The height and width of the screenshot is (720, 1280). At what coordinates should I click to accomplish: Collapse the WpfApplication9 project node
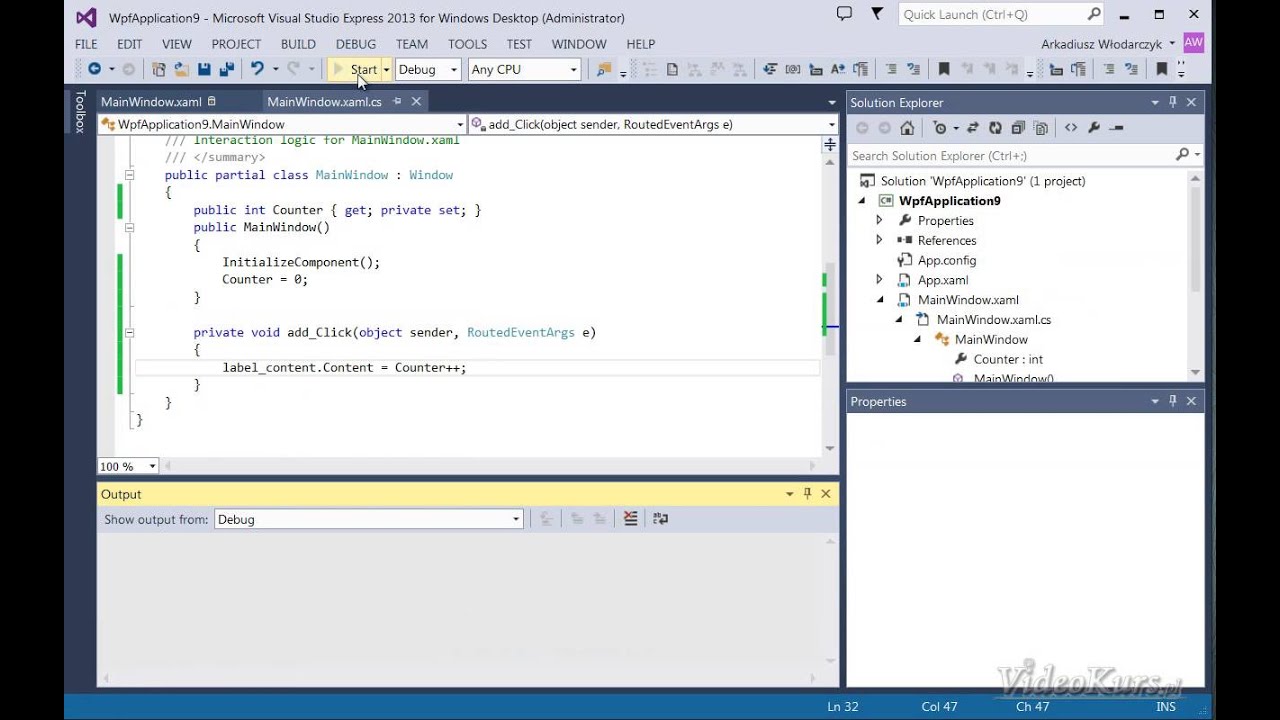pyautogui.click(x=862, y=200)
